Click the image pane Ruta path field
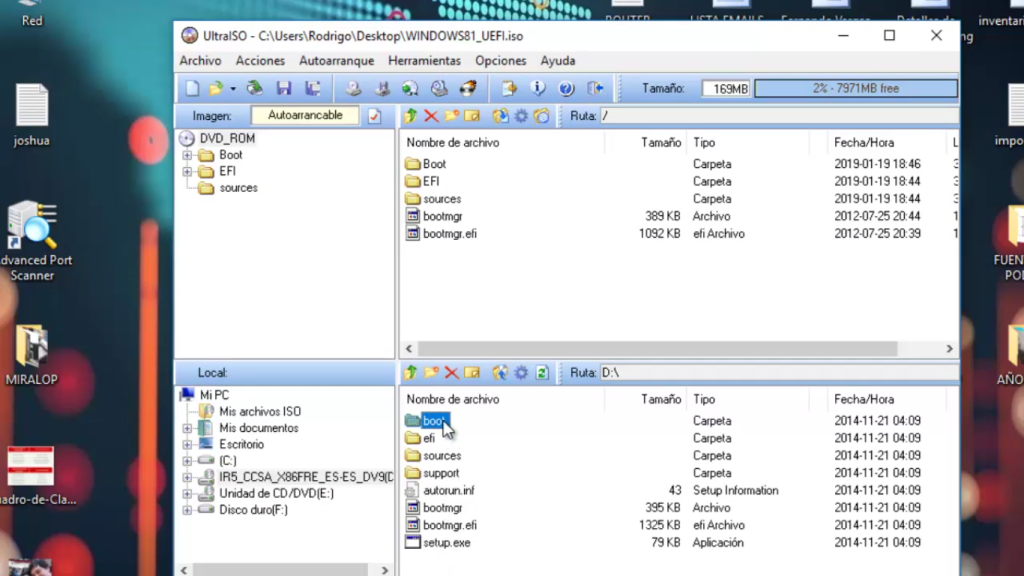1024x576 pixels. point(779,116)
